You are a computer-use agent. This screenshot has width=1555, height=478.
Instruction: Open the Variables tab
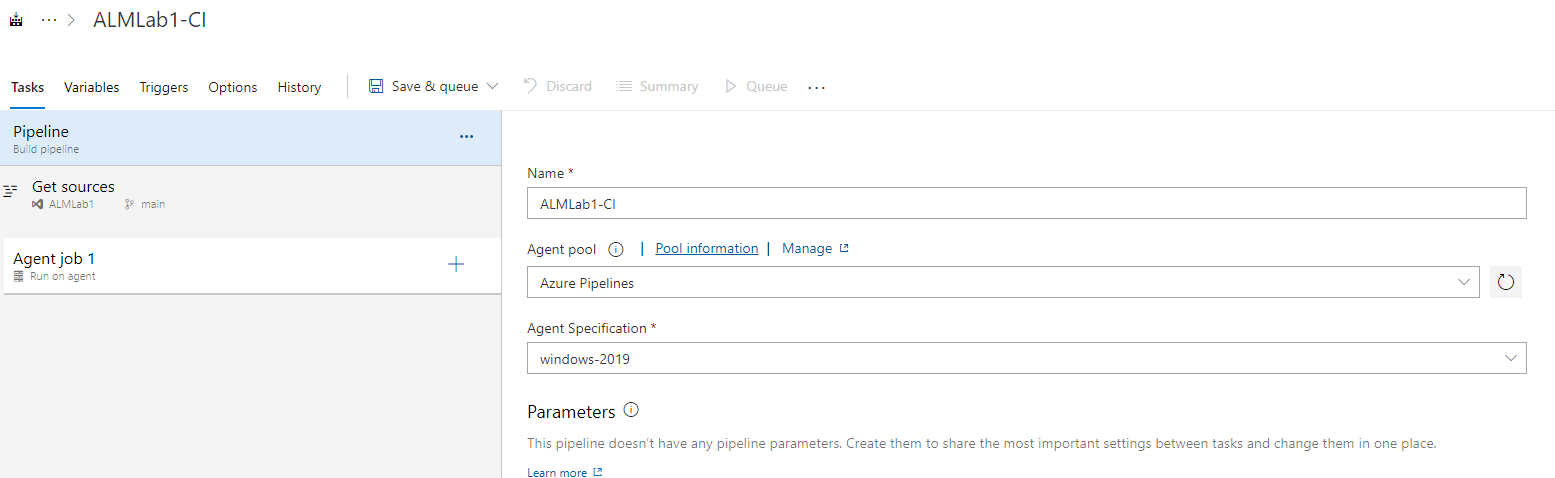(x=92, y=87)
